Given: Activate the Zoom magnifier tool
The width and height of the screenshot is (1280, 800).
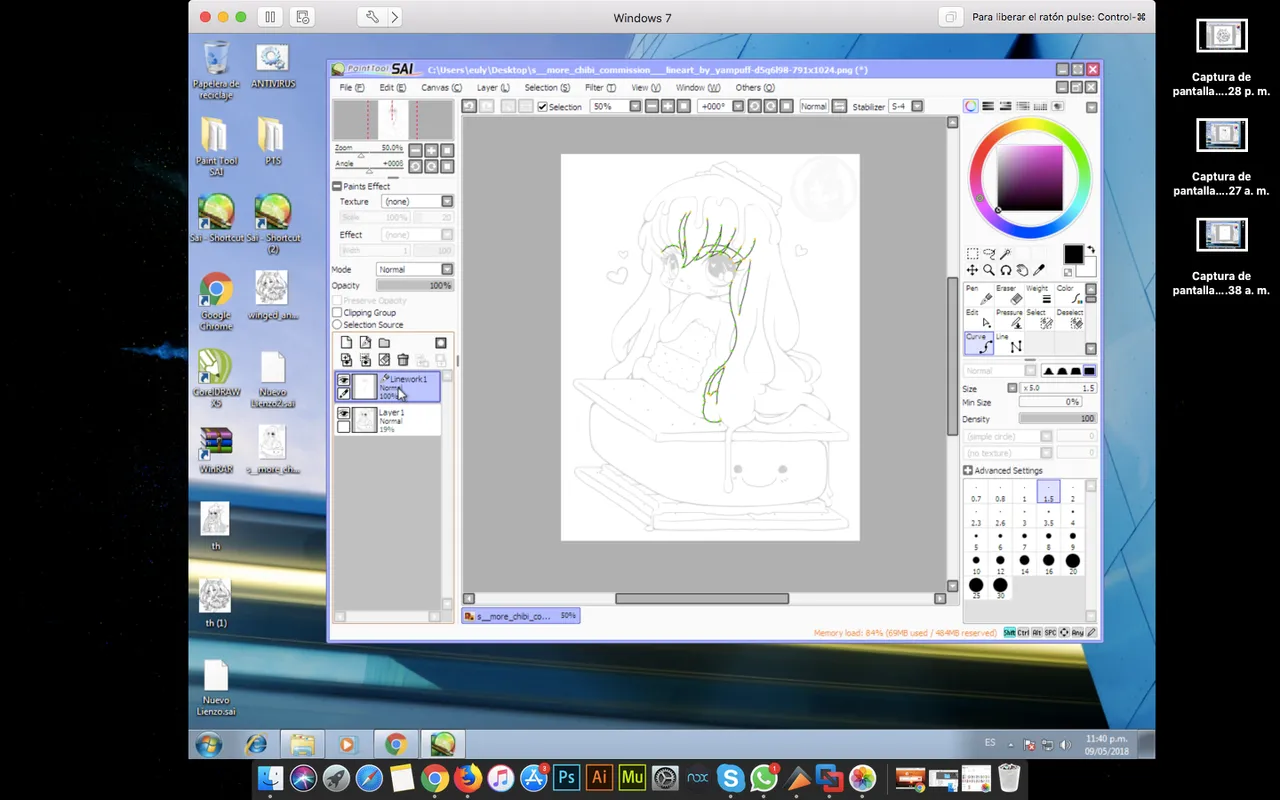Looking at the screenshot, I should coord(989,270).
